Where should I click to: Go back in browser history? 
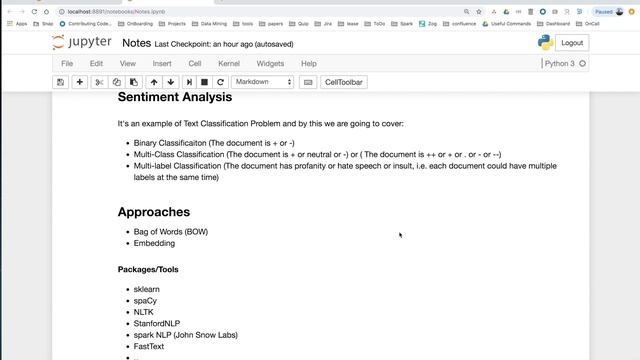(x=10, y=11)
